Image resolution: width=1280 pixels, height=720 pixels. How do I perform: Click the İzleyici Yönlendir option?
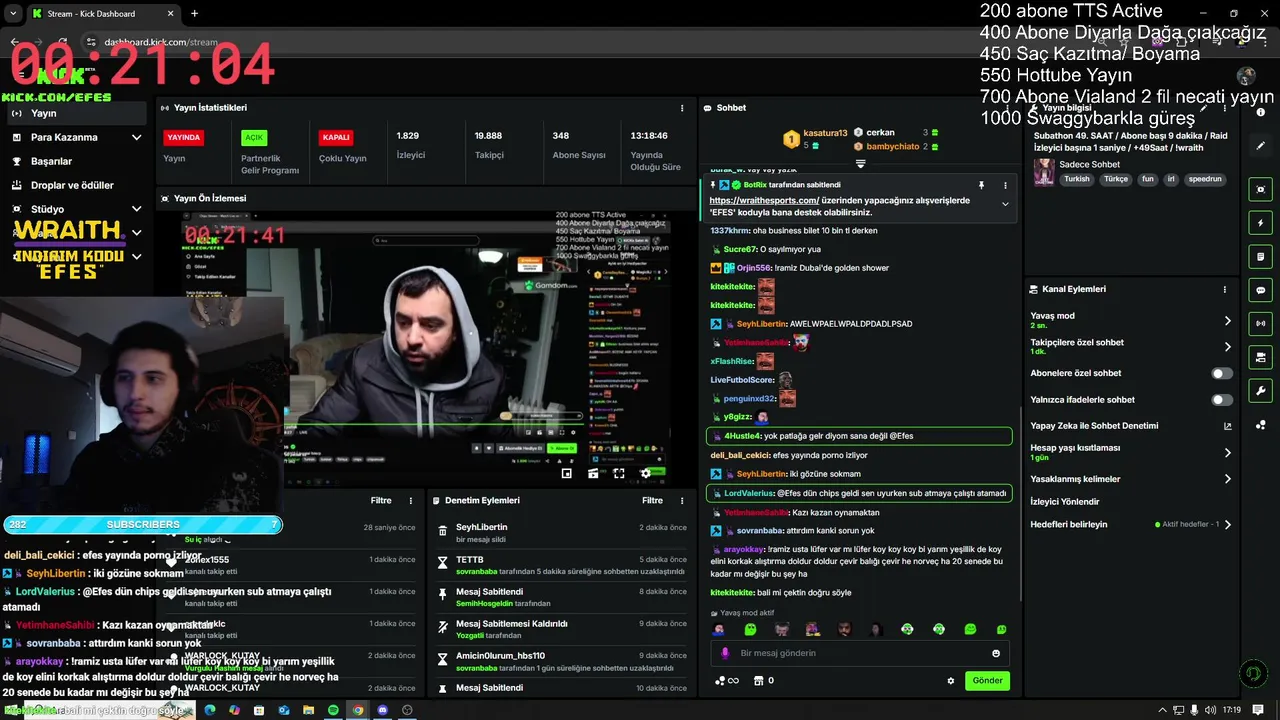(1065, 502)
